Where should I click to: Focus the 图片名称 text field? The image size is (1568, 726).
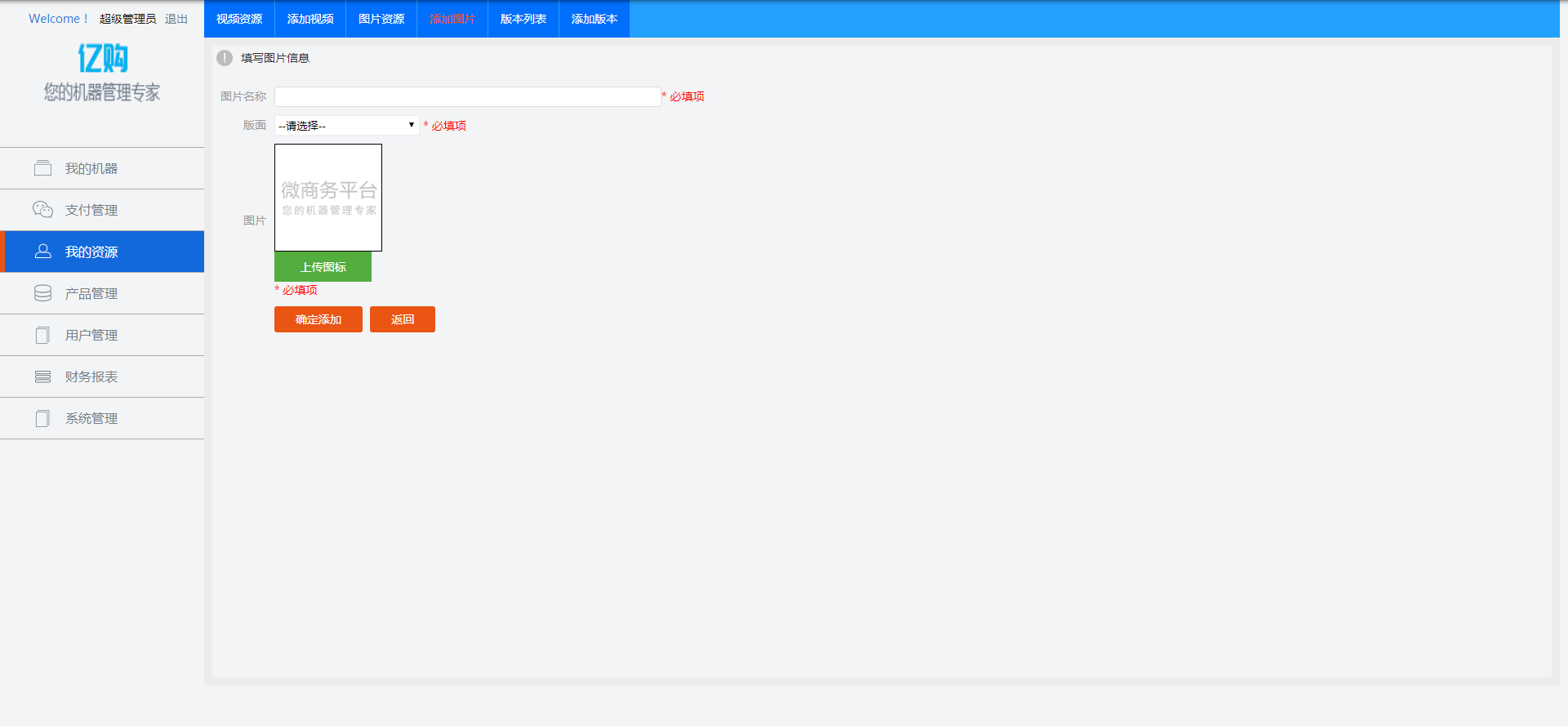click(x=467, y=96)
